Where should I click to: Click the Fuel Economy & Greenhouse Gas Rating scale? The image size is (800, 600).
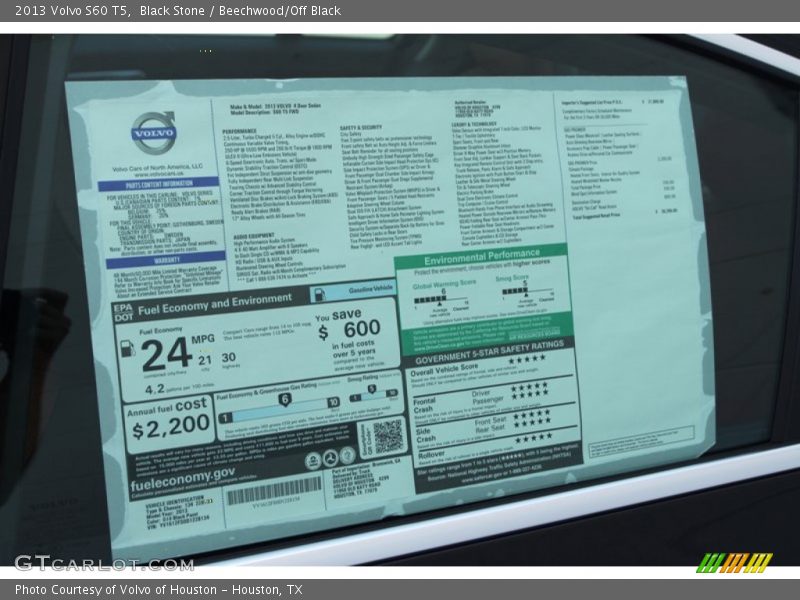point(280,408)
